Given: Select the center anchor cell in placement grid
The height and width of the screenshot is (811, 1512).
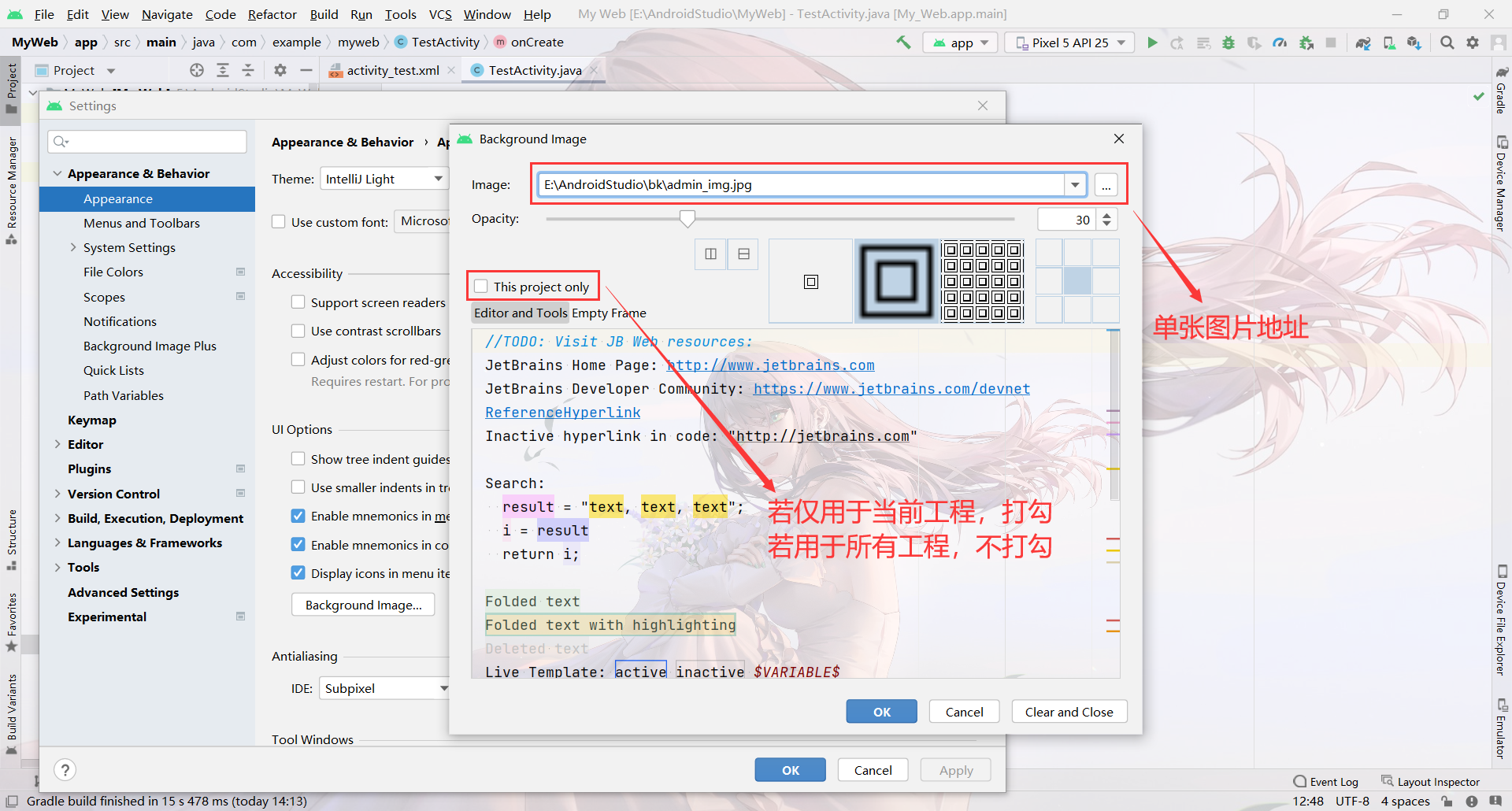Looking at the screenshot, I should pyautogui.click(x=1077, y=281).
